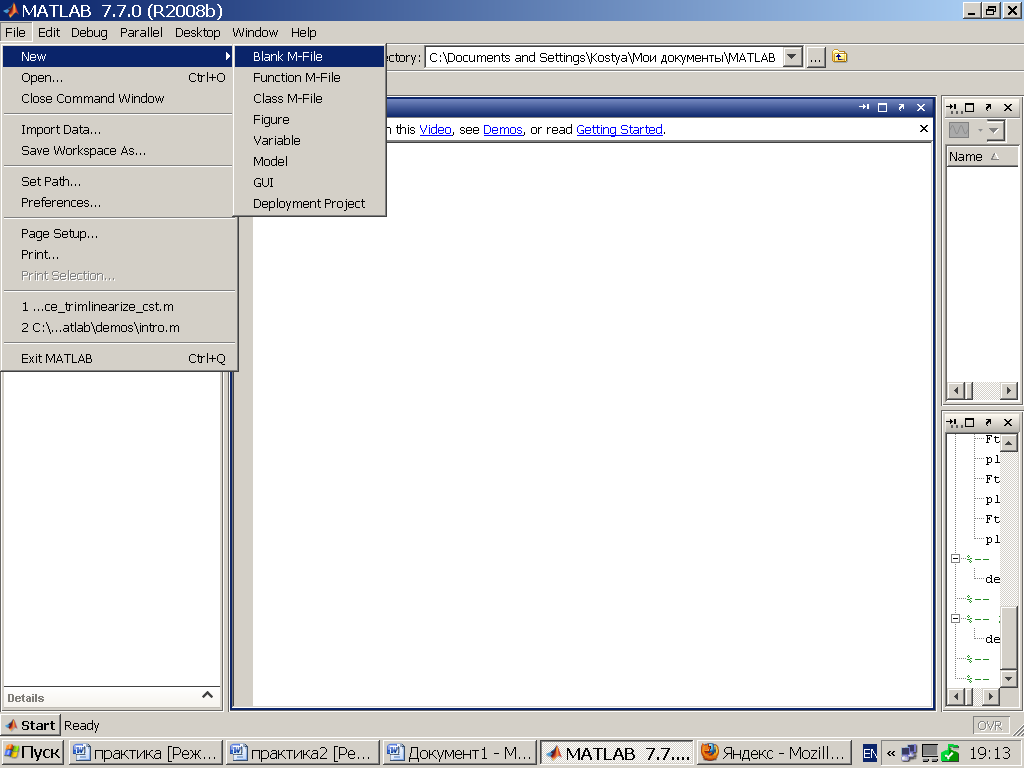Open the Debug menu

tap(89, 33)
